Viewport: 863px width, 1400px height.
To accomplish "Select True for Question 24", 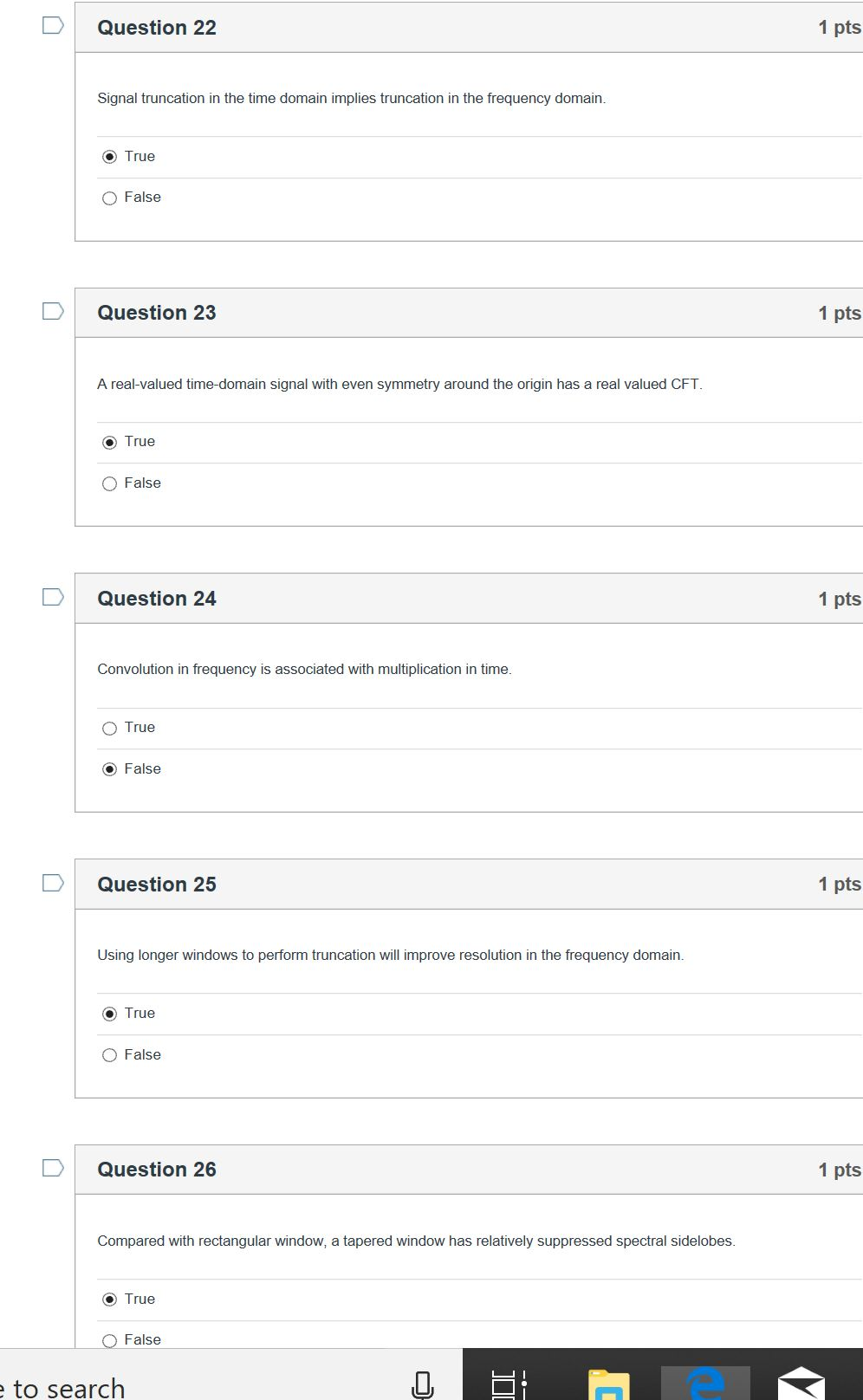I will click(x=110, y=729).
